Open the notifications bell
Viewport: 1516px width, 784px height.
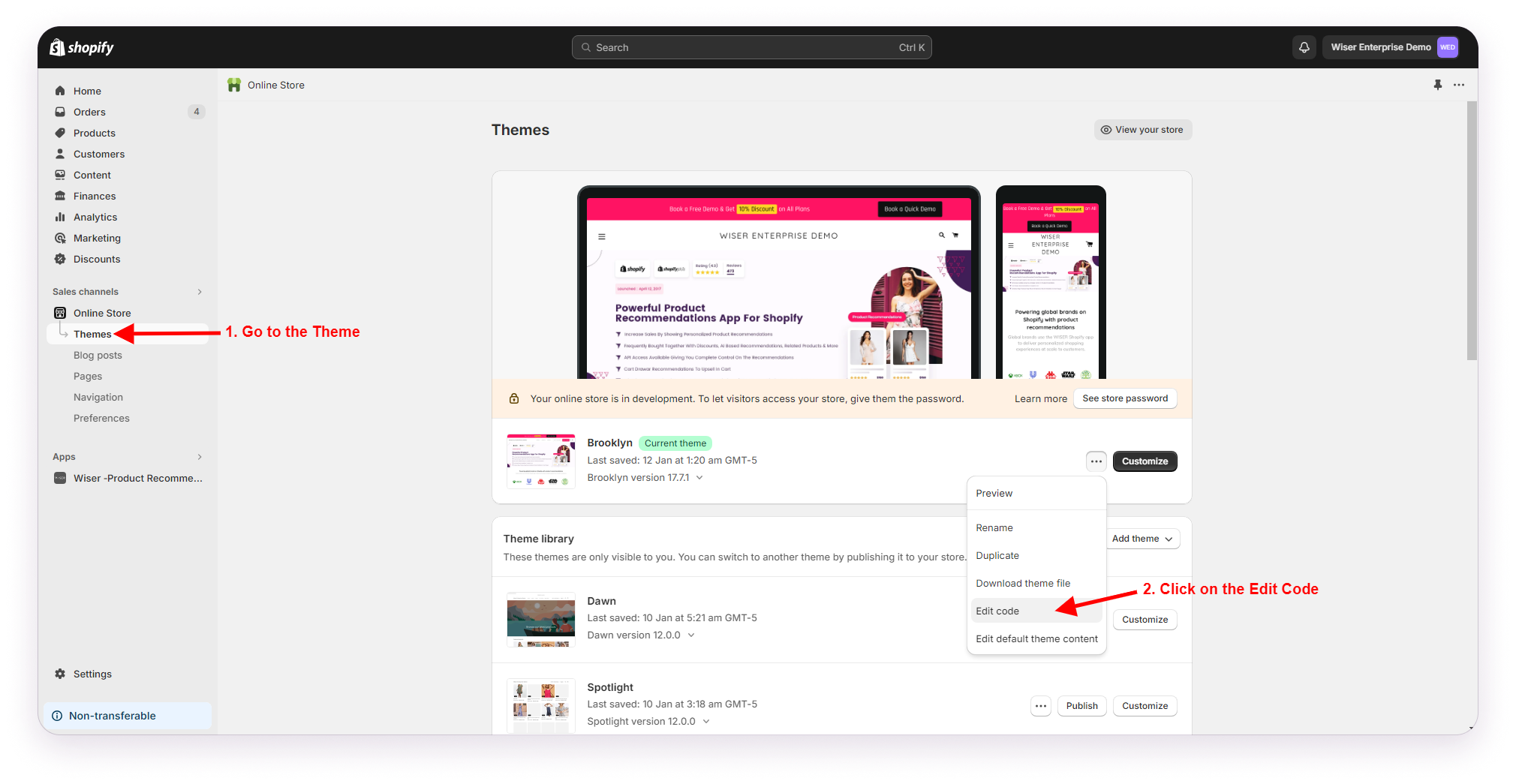click(1304, 47)
